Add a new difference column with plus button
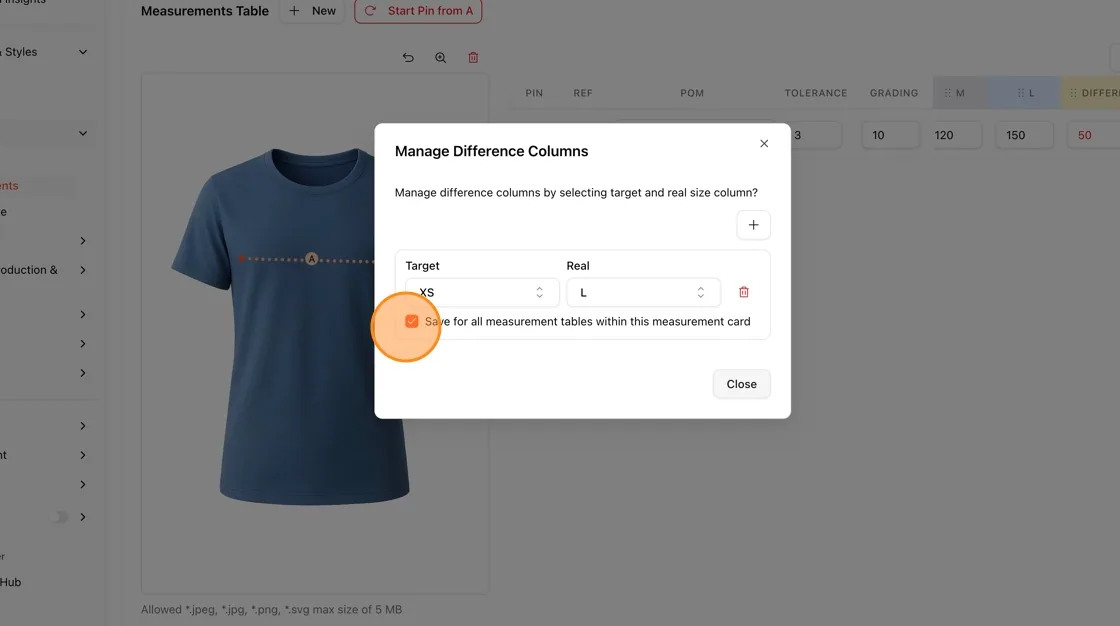 point(753,225)
